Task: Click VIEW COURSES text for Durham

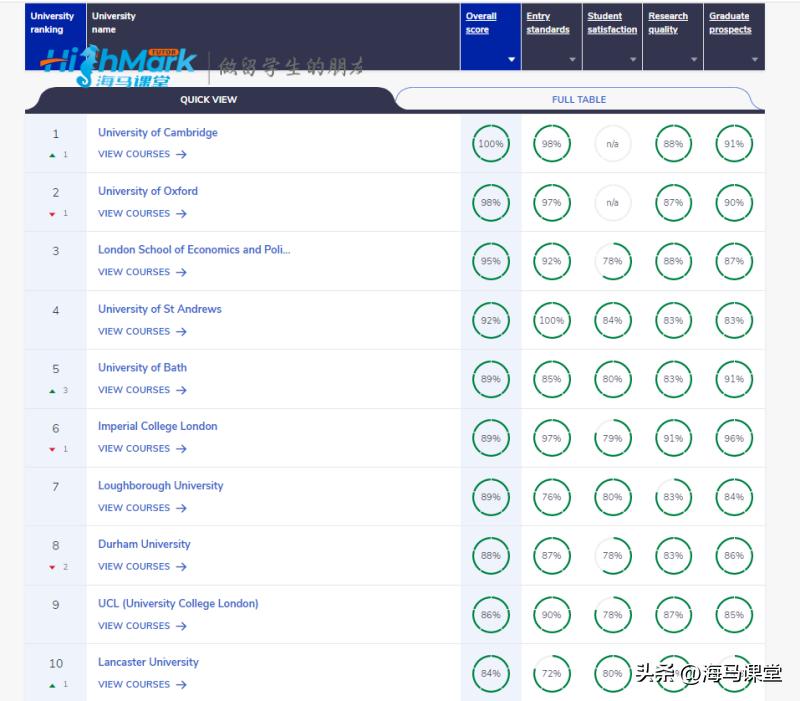Action: point(134,567)
